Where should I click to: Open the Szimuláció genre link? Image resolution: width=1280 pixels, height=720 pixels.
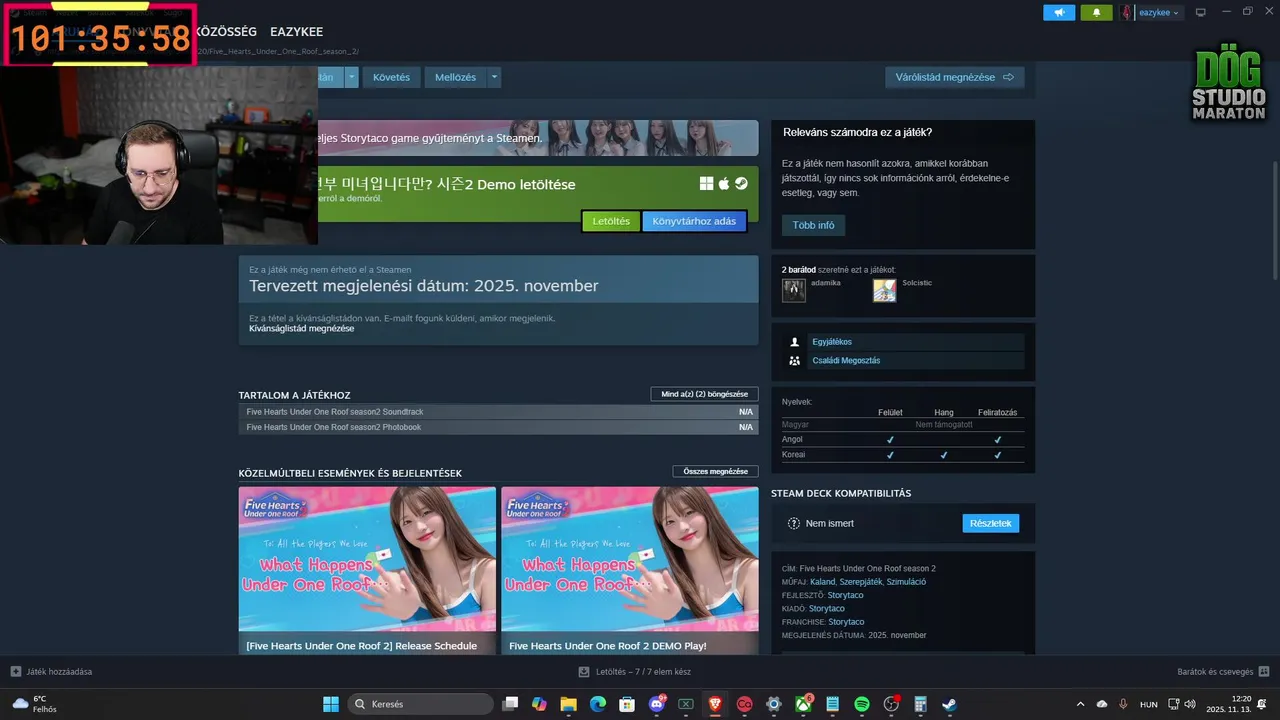[906, 582]
